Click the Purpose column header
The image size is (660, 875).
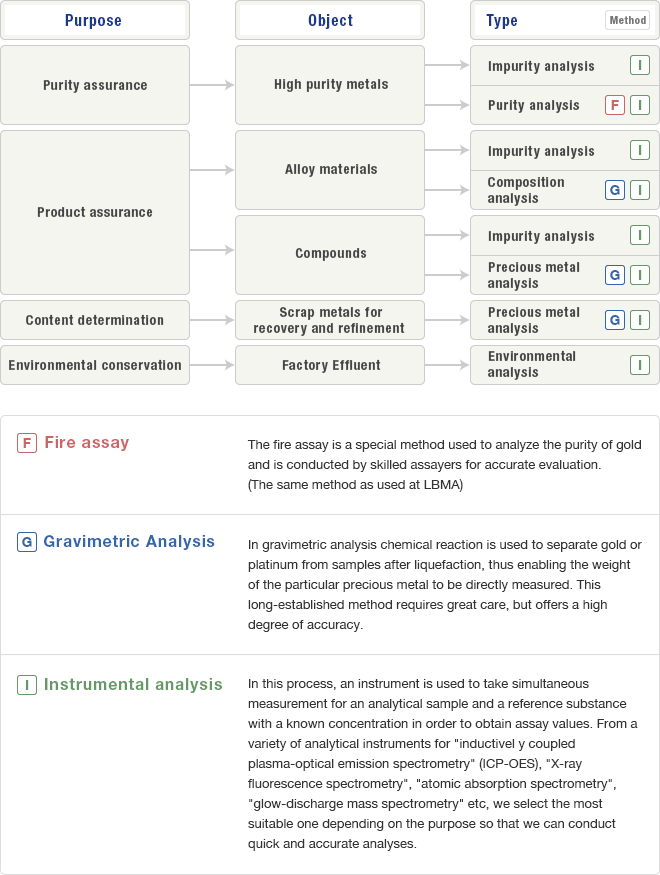click(94, 20)
